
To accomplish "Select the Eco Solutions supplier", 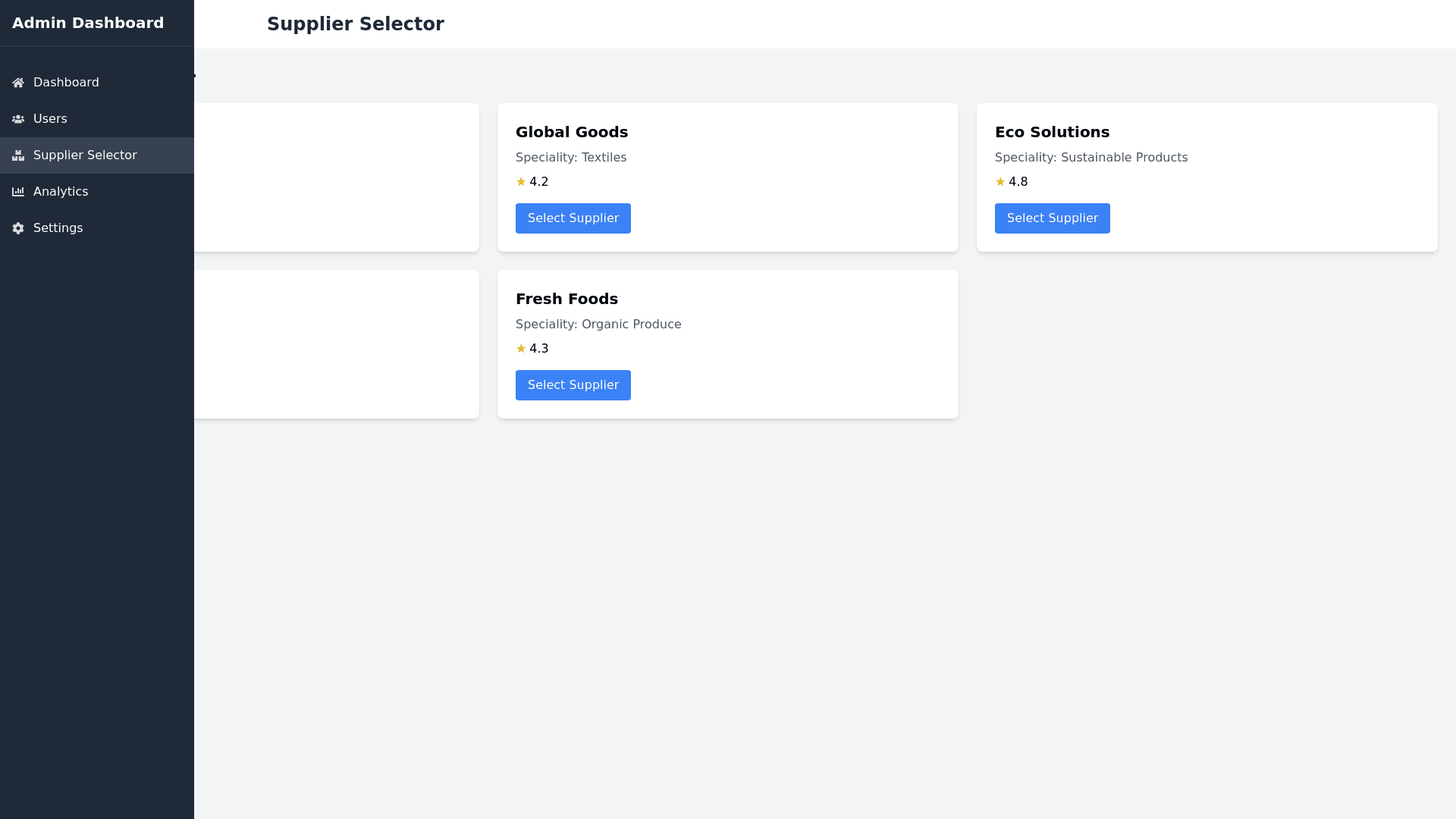I will pos(1052,218).
